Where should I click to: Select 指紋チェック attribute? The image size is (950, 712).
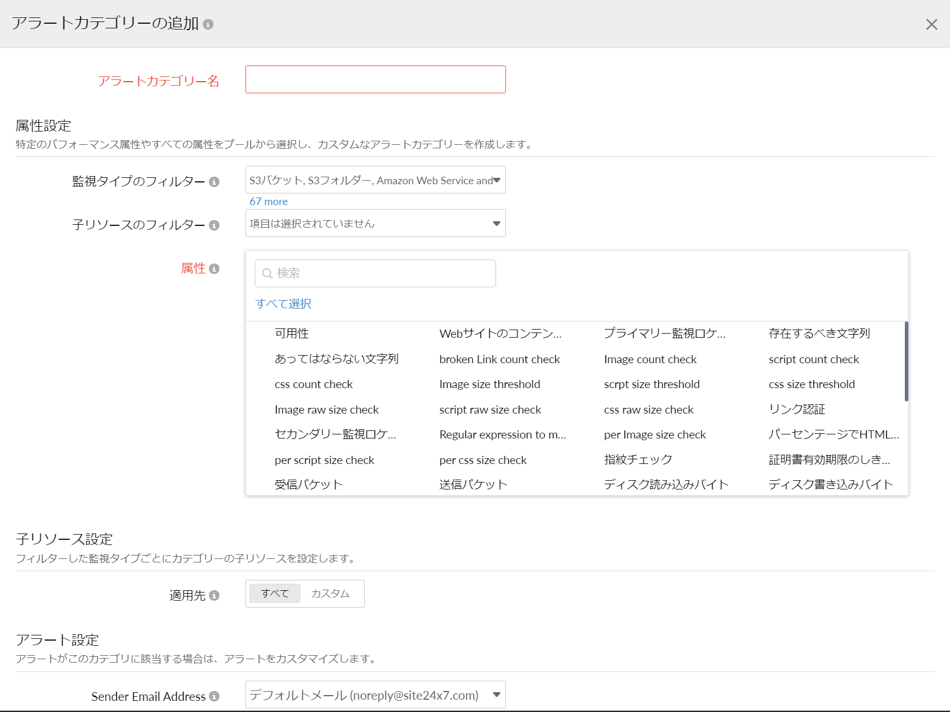[638, 460]
